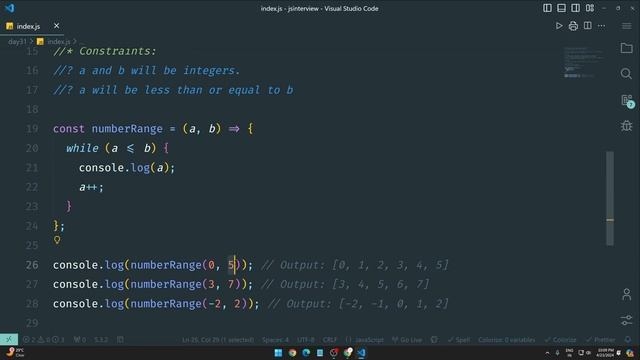This screenshot has width=640, height=360.
Task: Toggle the Spell checker in the status bar
Action: (x=459, y=340)
